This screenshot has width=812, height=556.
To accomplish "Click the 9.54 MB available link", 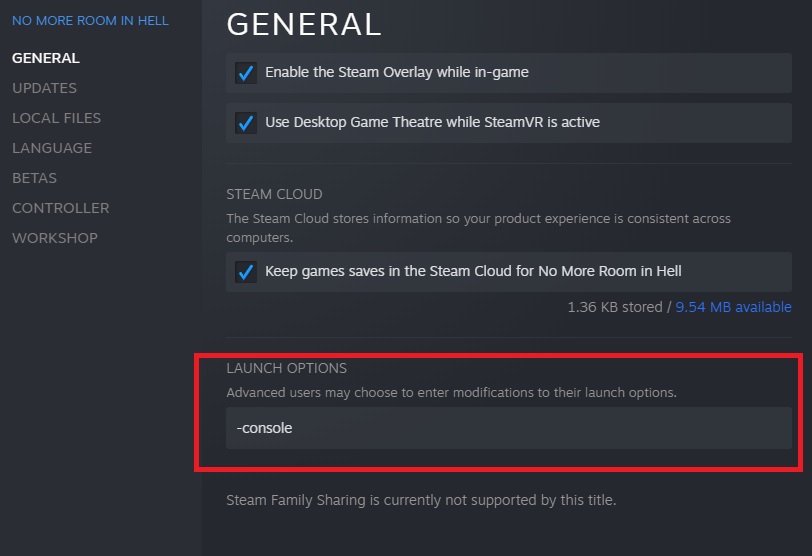I will (x=733, y=307).
